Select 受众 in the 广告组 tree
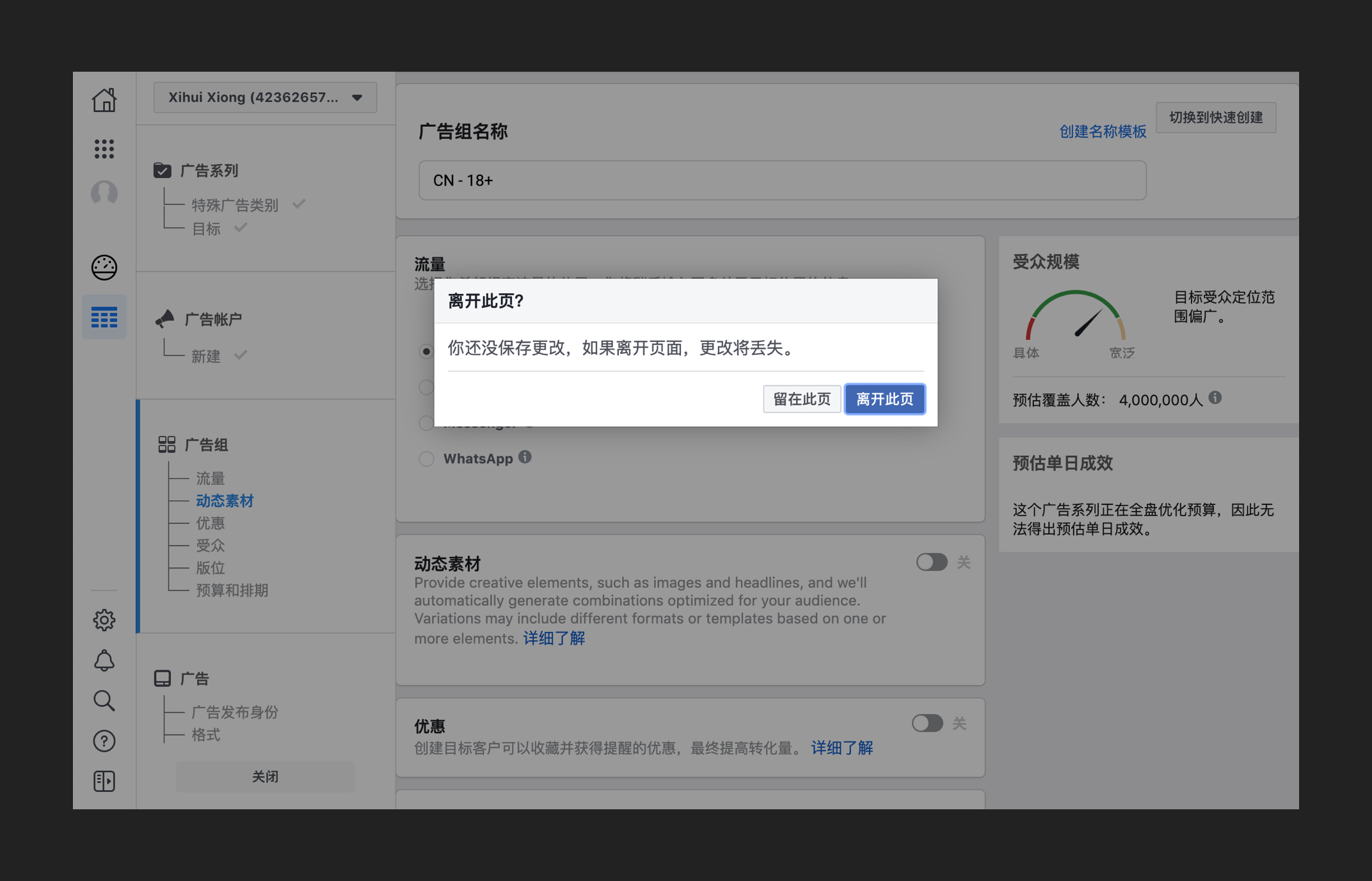The height and width of the screenshot is (881, 1372). tap(211, 546)
